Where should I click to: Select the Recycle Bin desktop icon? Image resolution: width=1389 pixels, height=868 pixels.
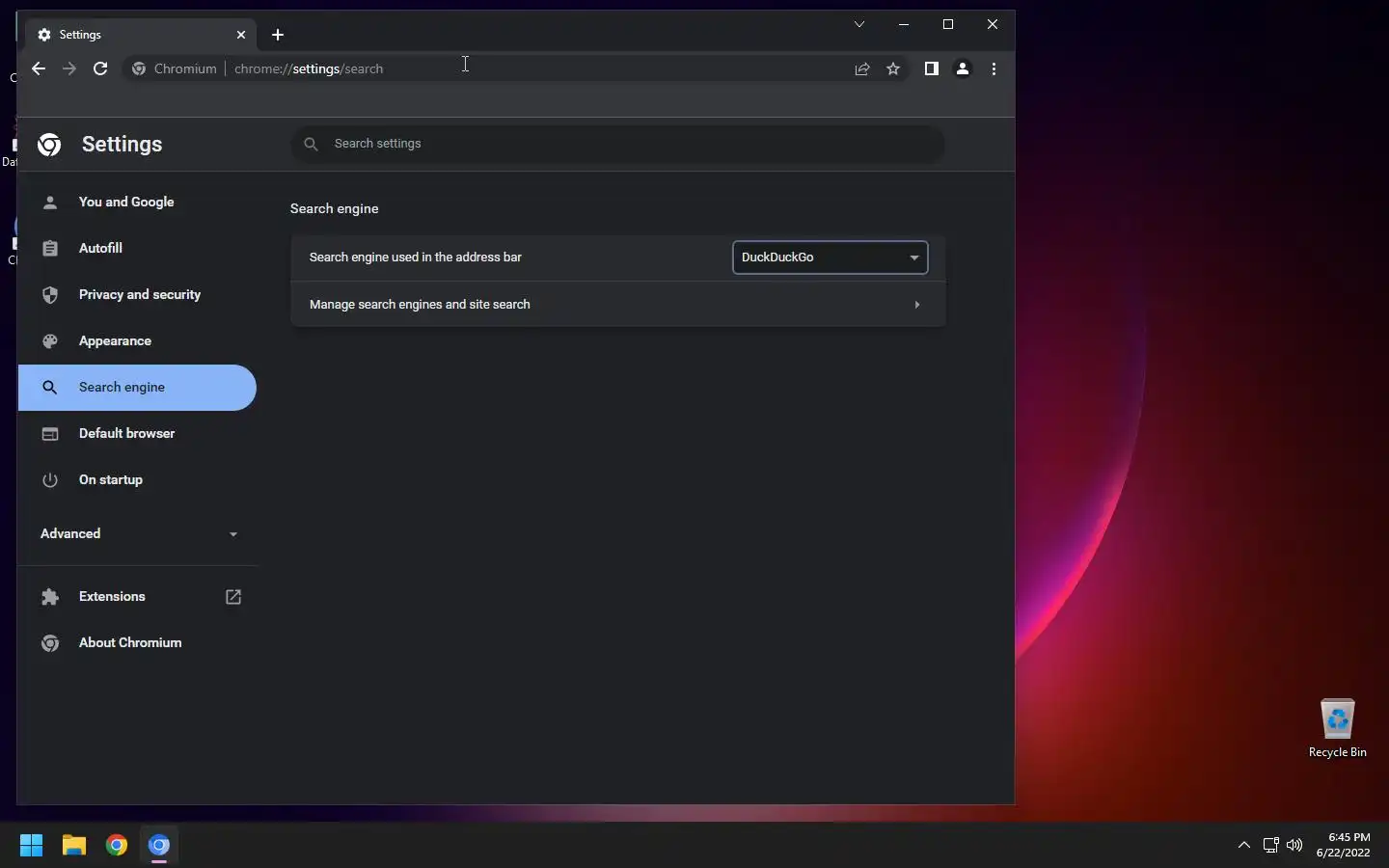click(x=1338, y=728)
